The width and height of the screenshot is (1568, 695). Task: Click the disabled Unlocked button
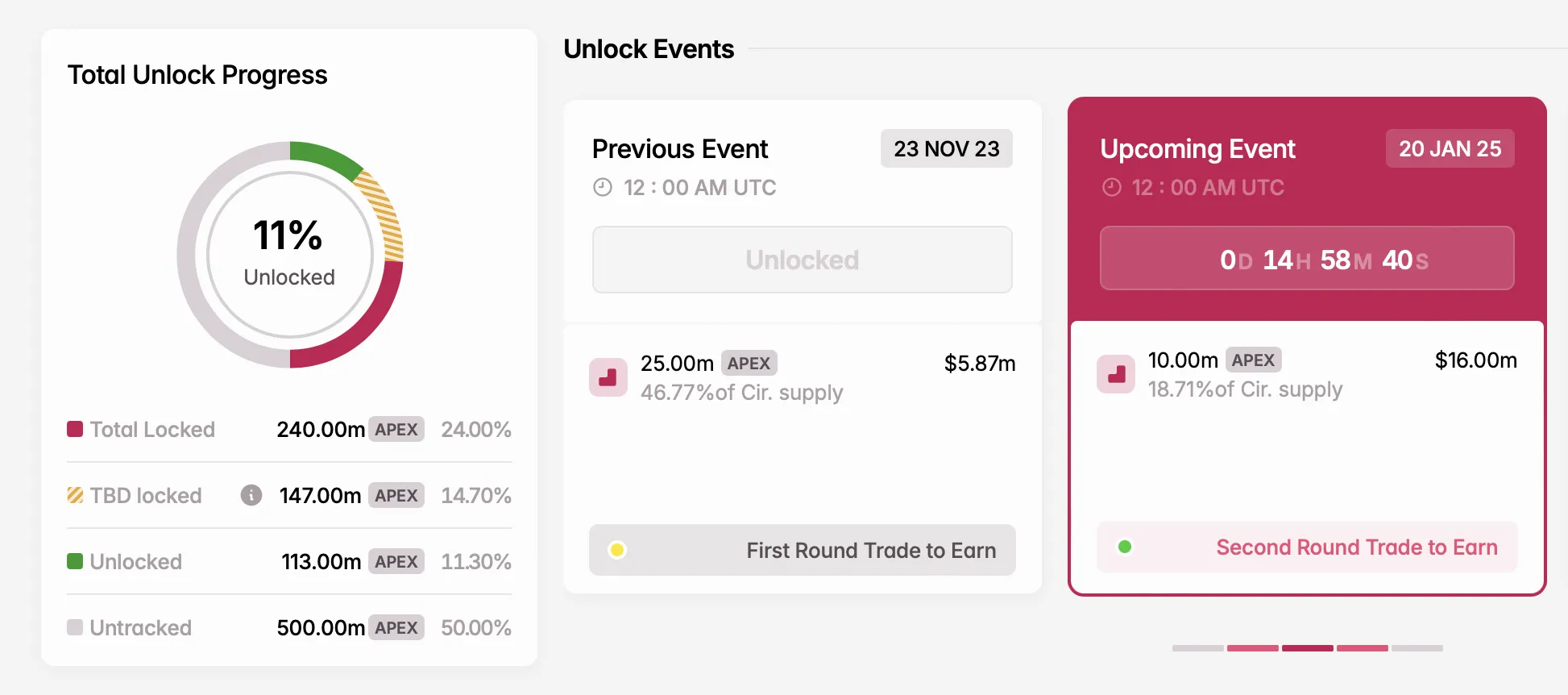point(802,260)
